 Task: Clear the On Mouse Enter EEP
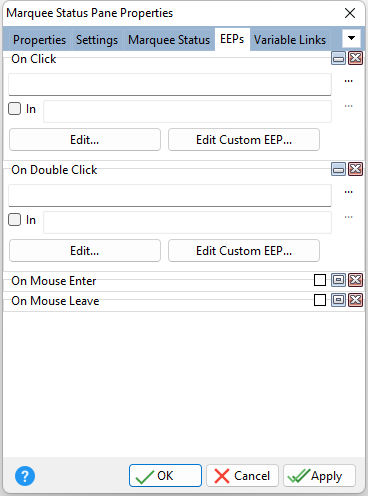coord(355,280)
